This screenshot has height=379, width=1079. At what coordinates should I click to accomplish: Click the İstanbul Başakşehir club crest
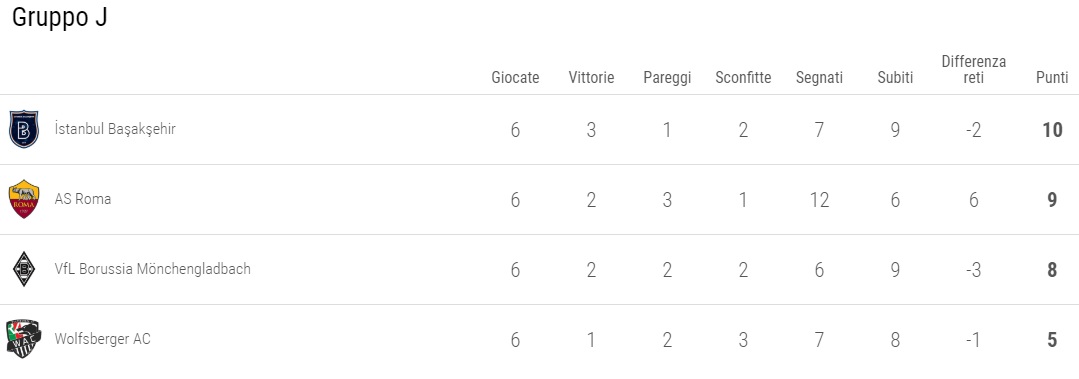[x=24, y=129]
